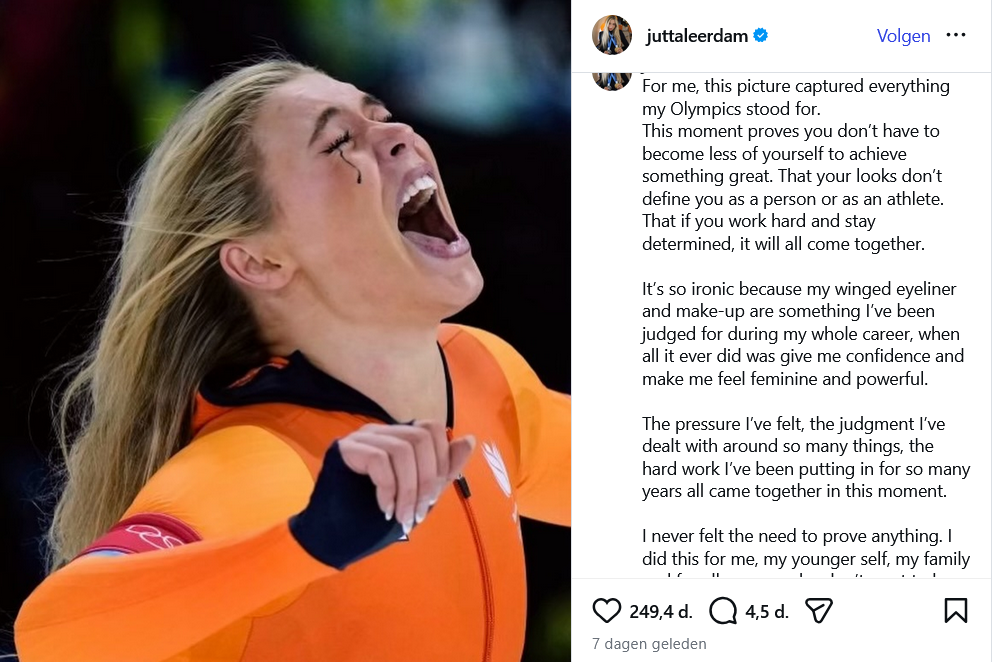This screenshot has width=992, height=662.
Task: Share the post with the paper plane icon
Action: point(819,611)
